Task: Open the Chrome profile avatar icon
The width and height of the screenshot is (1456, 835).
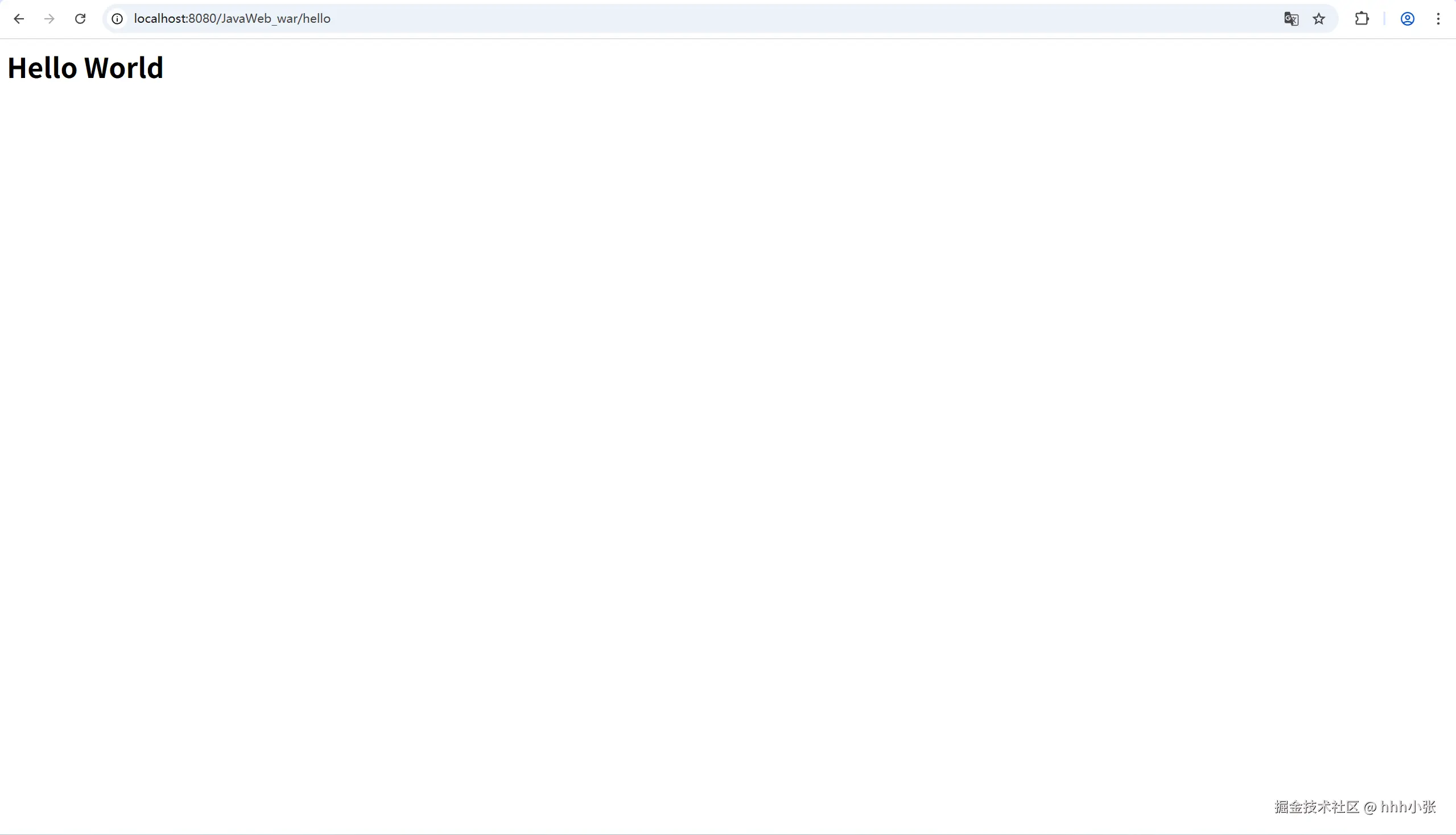Action: 1407,19
